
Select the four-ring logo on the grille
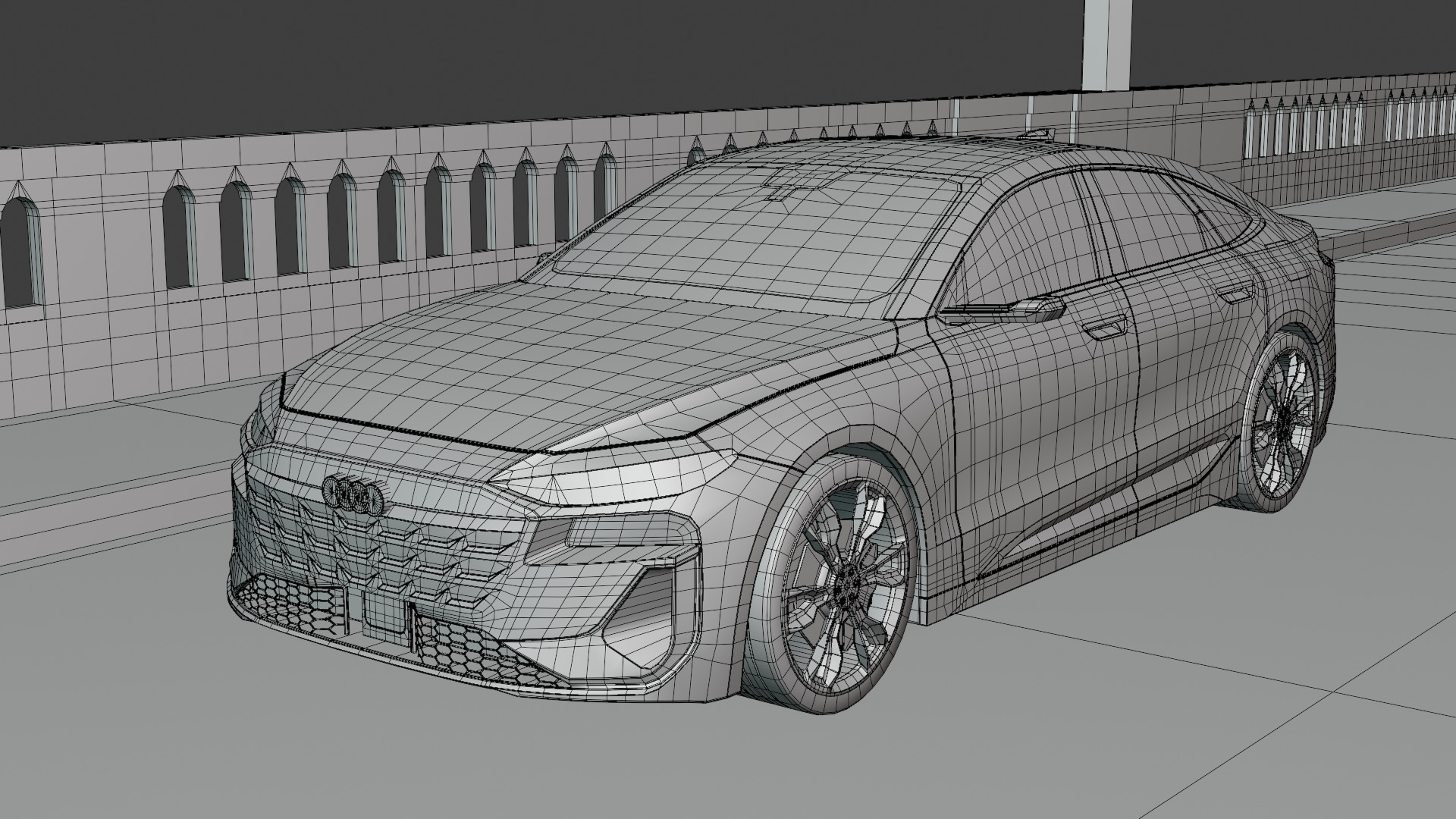(355, 494)
